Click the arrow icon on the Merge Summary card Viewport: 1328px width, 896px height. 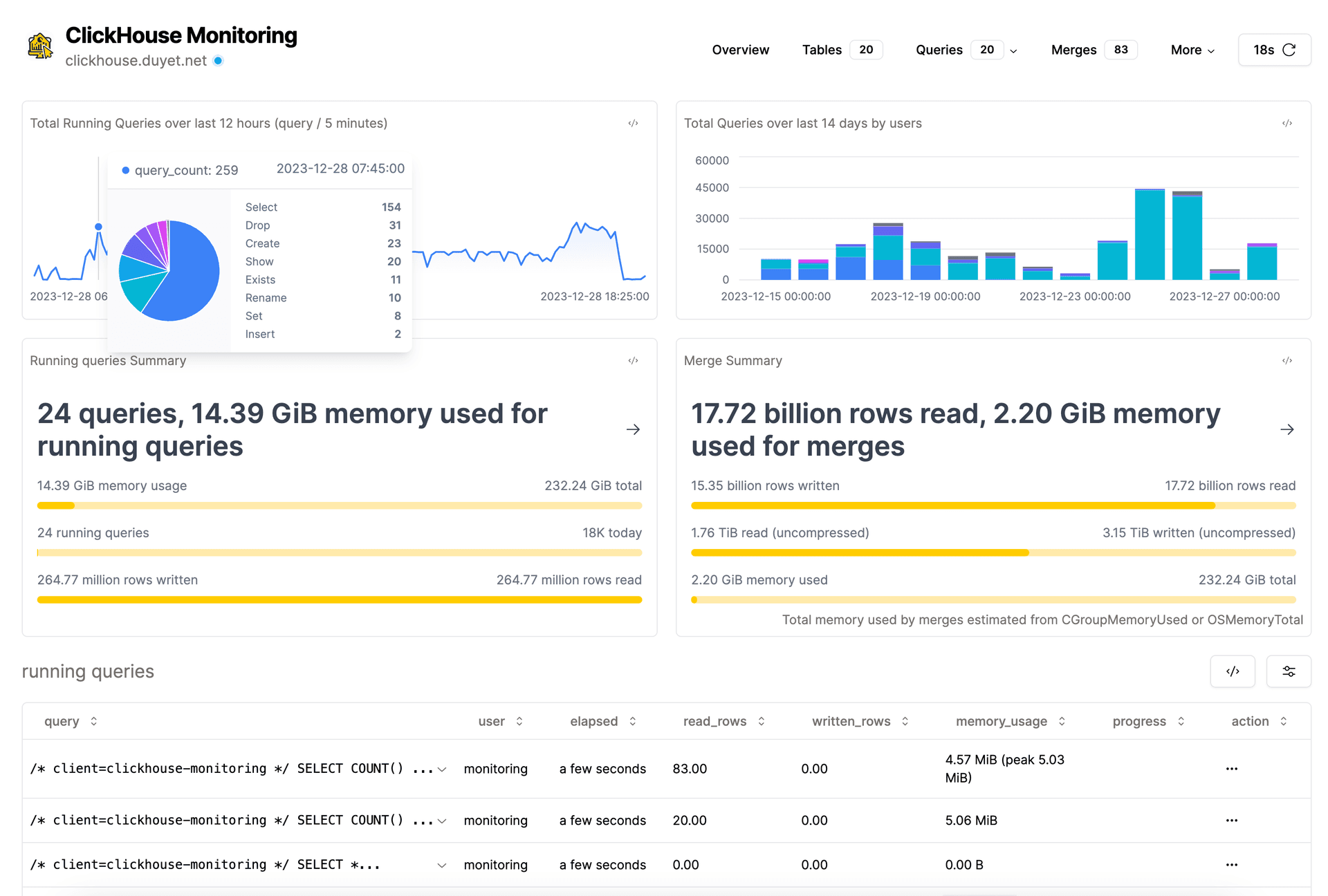(1287, 429)
